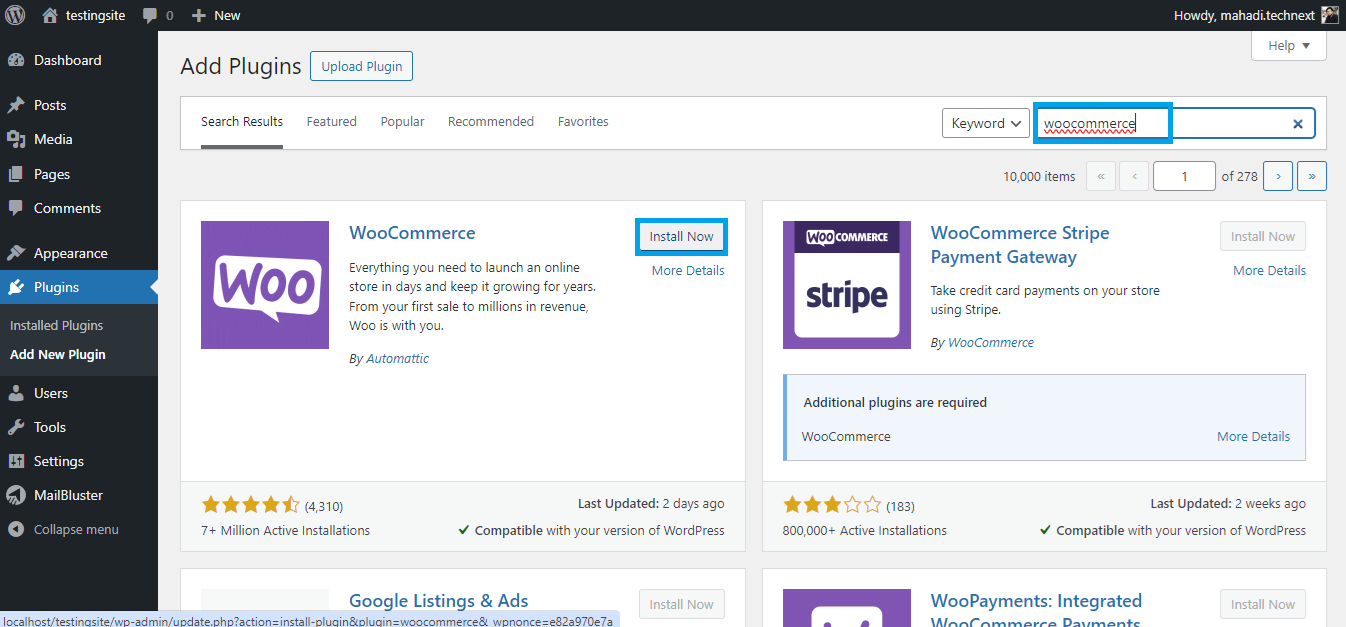The image size is (1346, 627).
Task: Click the Appearance brush icon
Action: click(16, 253)
